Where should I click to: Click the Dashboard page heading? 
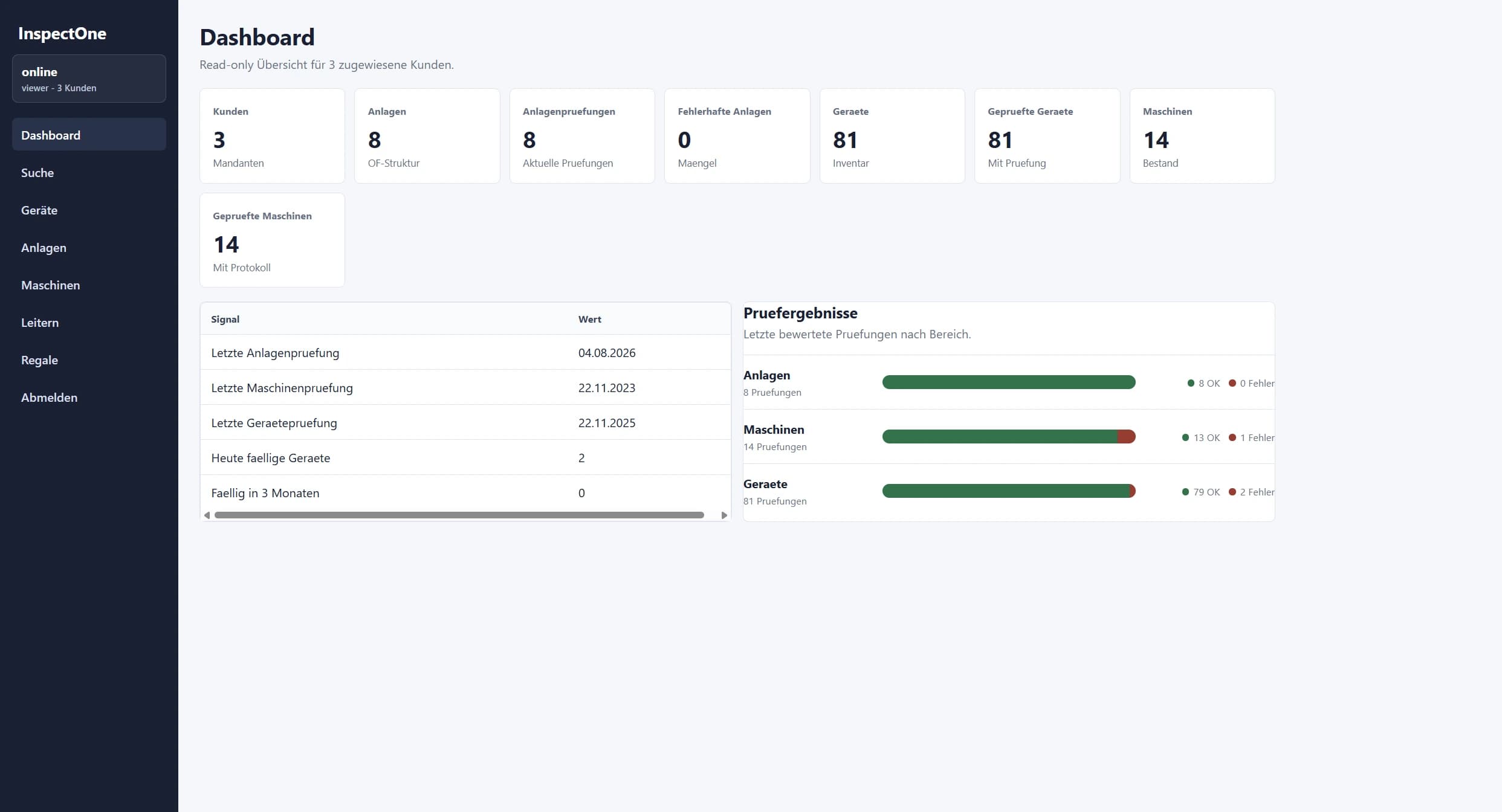(x=257, y=37)
